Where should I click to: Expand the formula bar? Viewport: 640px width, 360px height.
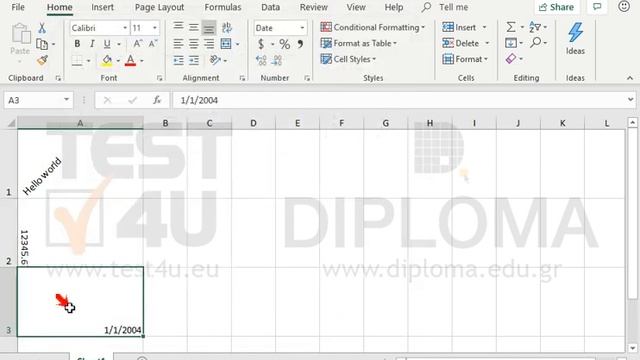(630, 100)
